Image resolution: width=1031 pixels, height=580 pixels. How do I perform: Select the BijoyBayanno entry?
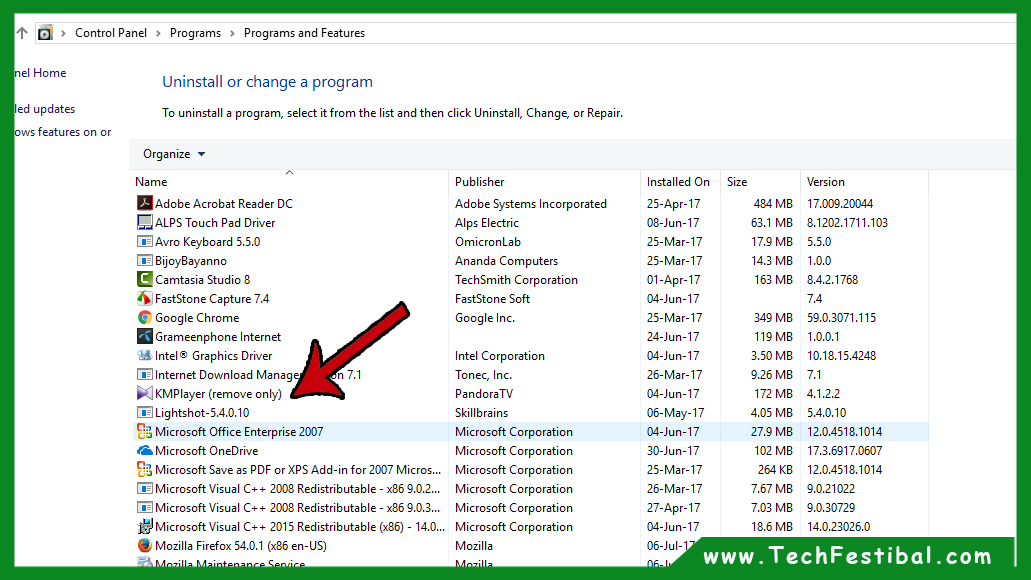[x=191, y=260]
